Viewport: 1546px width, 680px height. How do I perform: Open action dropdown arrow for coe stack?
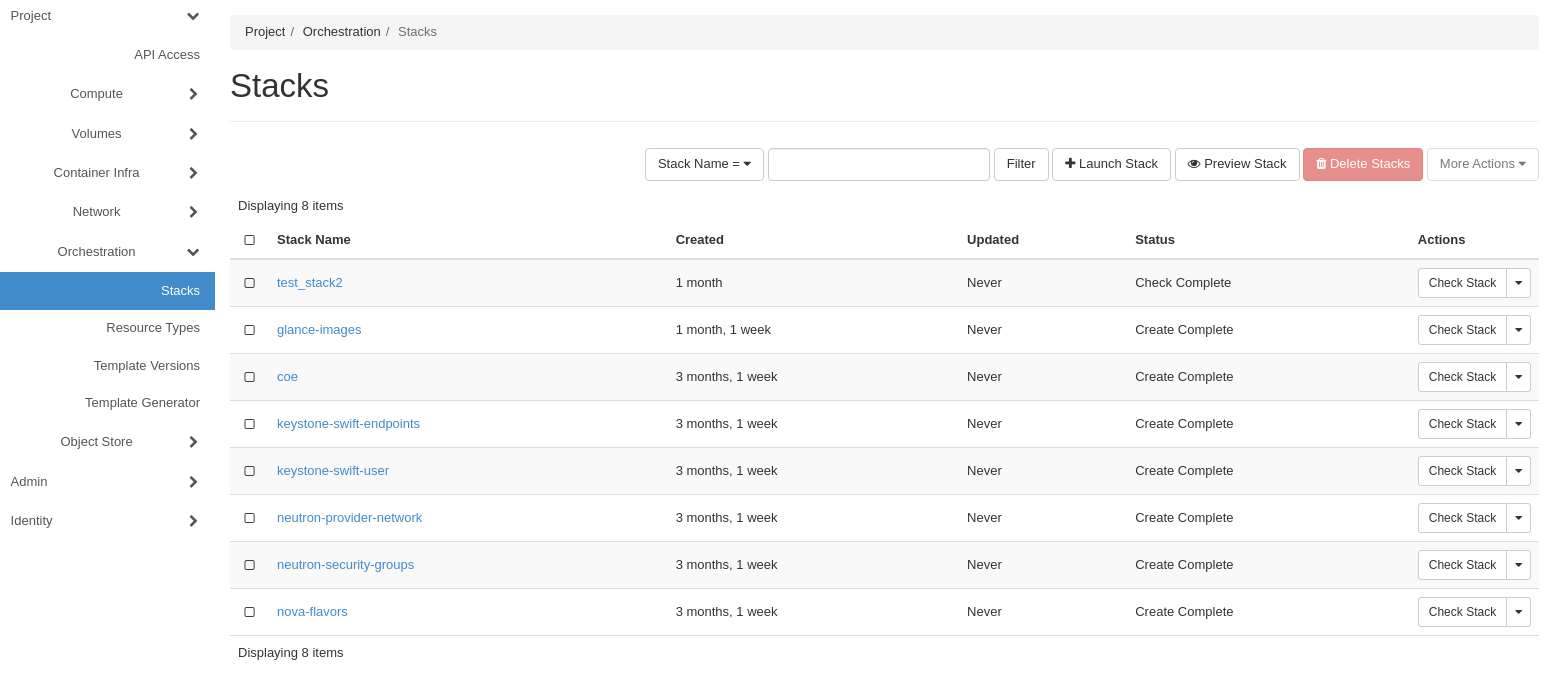click(x=1518, y=377)
